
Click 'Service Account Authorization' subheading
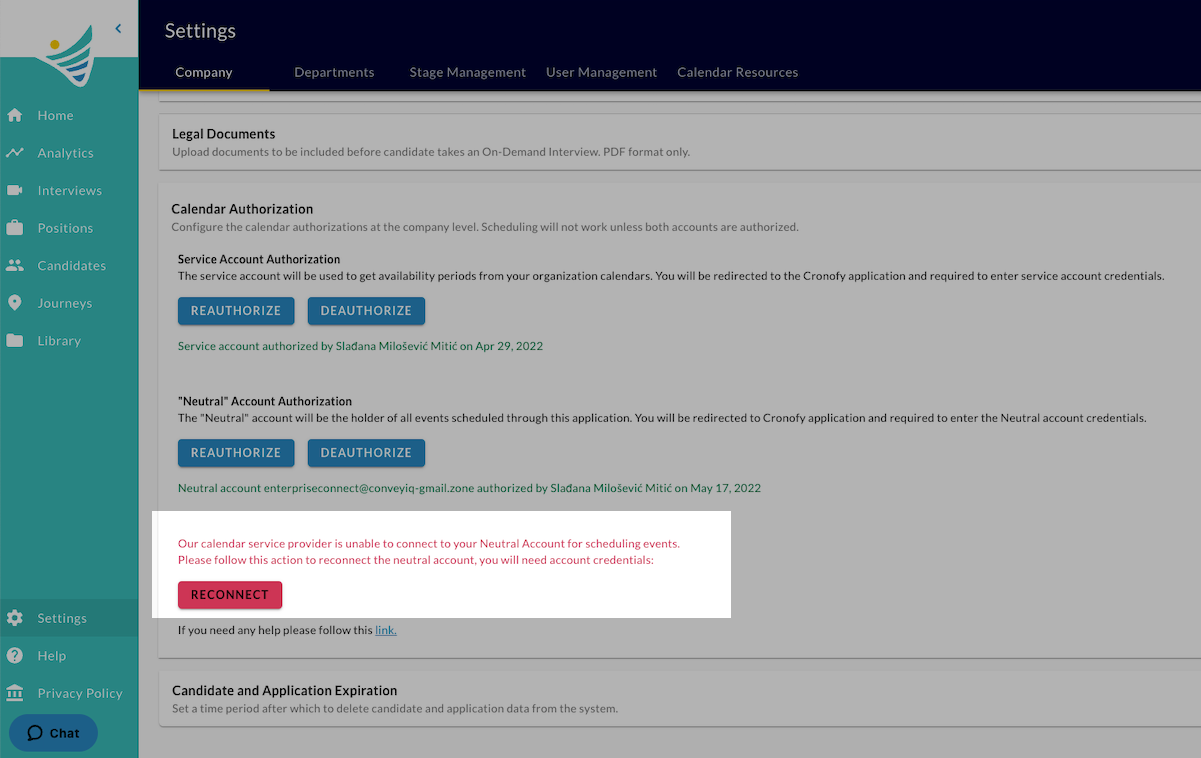[x=259, y=259]
